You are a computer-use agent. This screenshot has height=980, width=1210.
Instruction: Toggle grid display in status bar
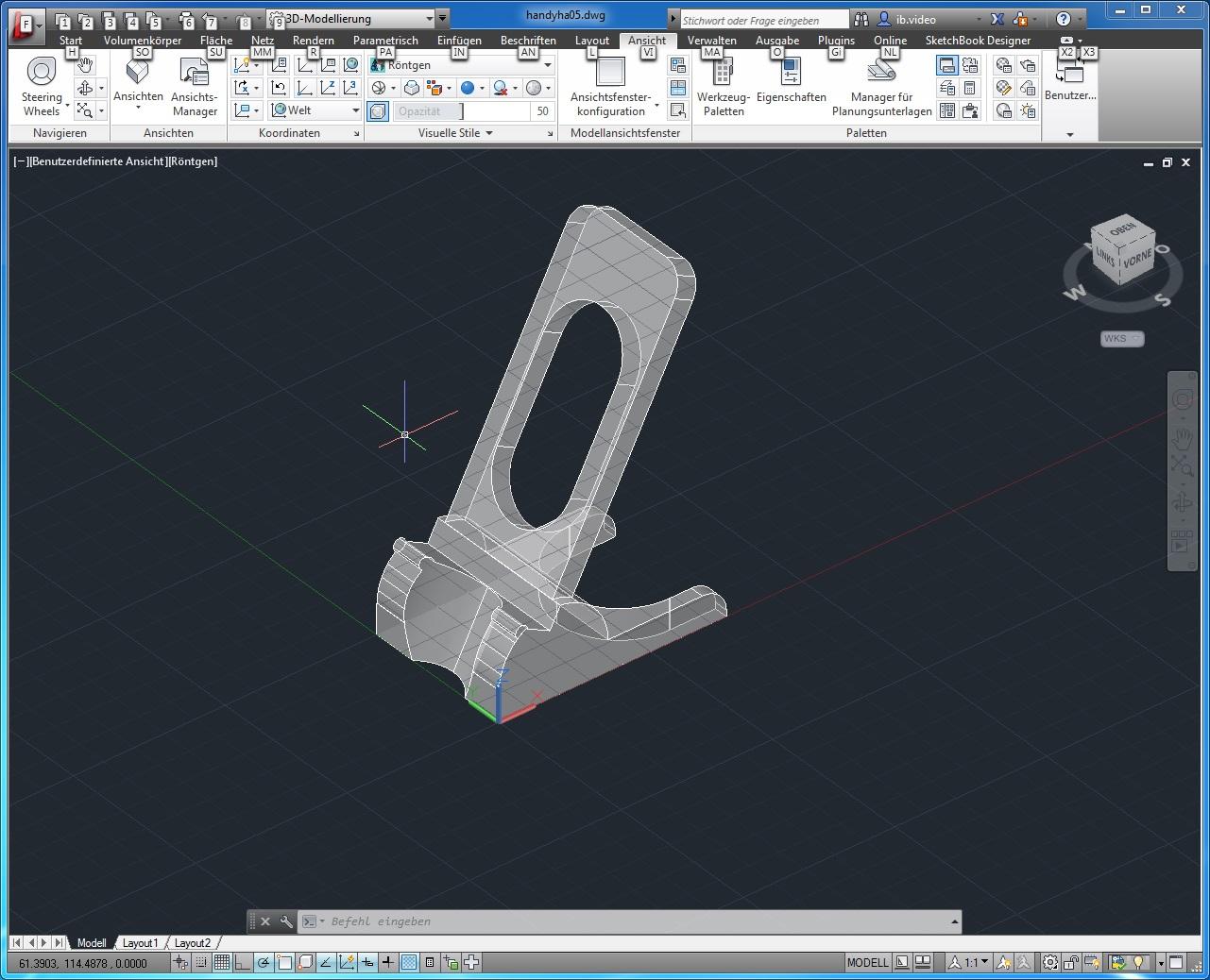221,962
